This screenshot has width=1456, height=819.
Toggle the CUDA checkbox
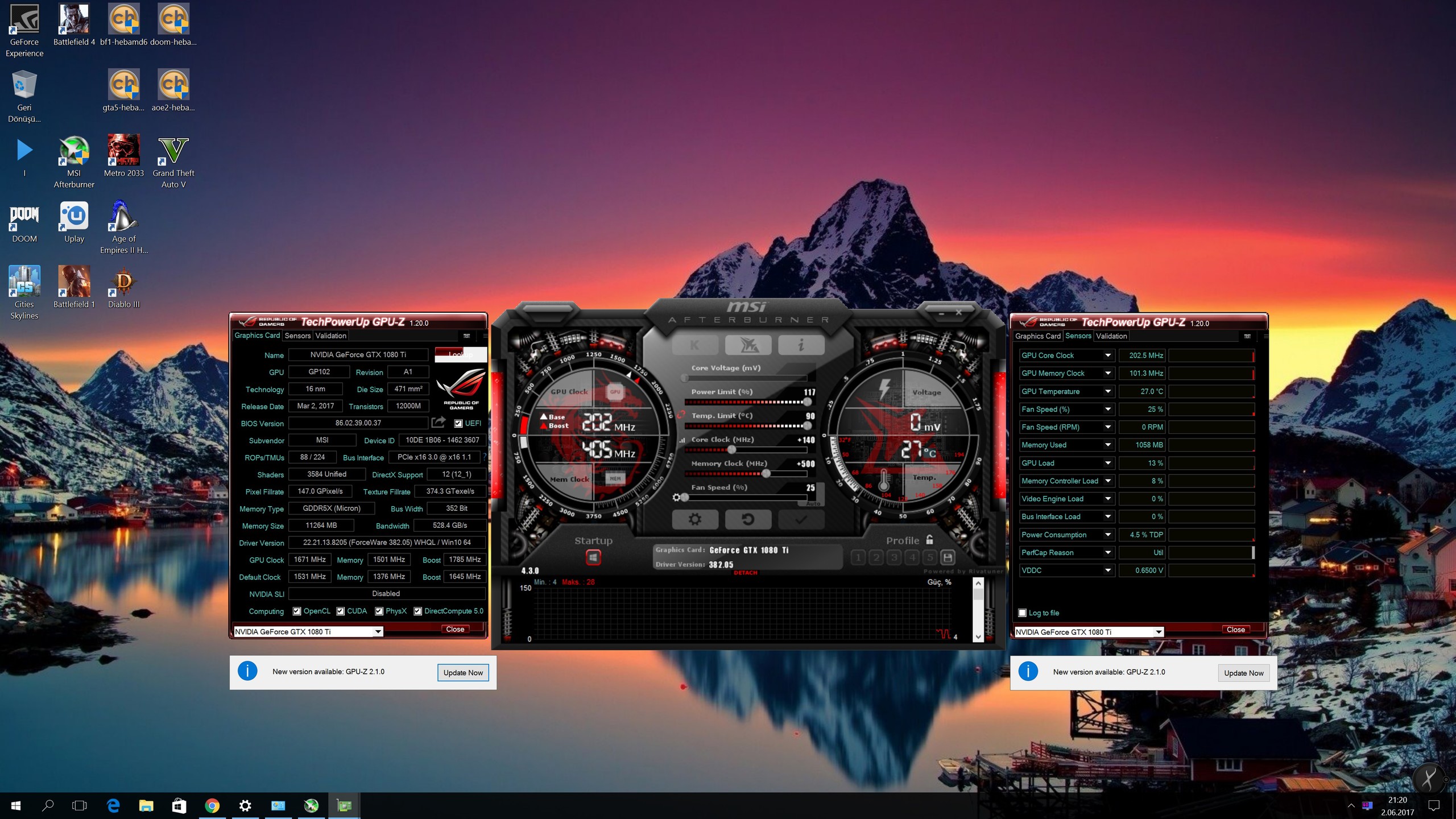coord(341,611)
